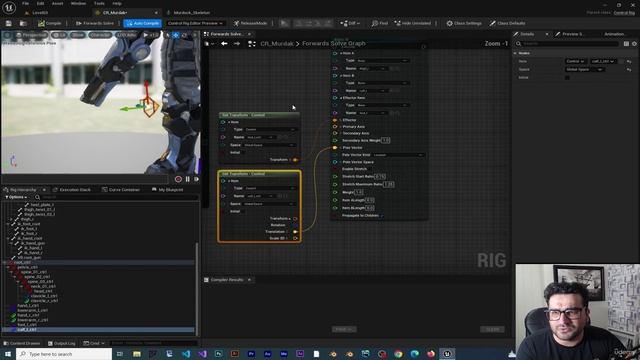Image resolution: width=640 pixels, height=360 pixels.
Task: Open the LOD Auto dropdown
Action: 127,35
